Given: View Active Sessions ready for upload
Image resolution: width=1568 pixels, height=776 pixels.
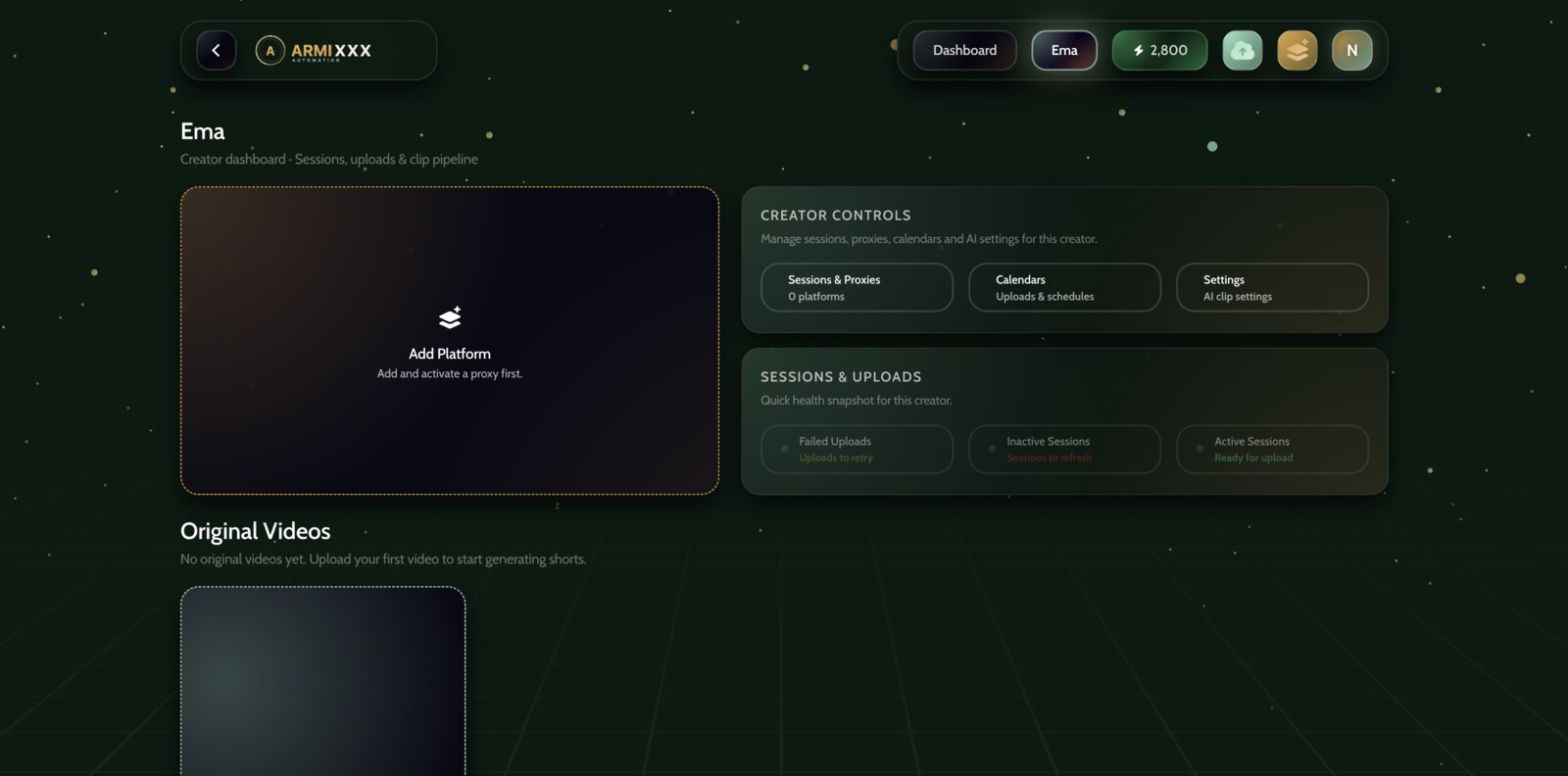Looking at the screenshot, I should (1272, 449).
